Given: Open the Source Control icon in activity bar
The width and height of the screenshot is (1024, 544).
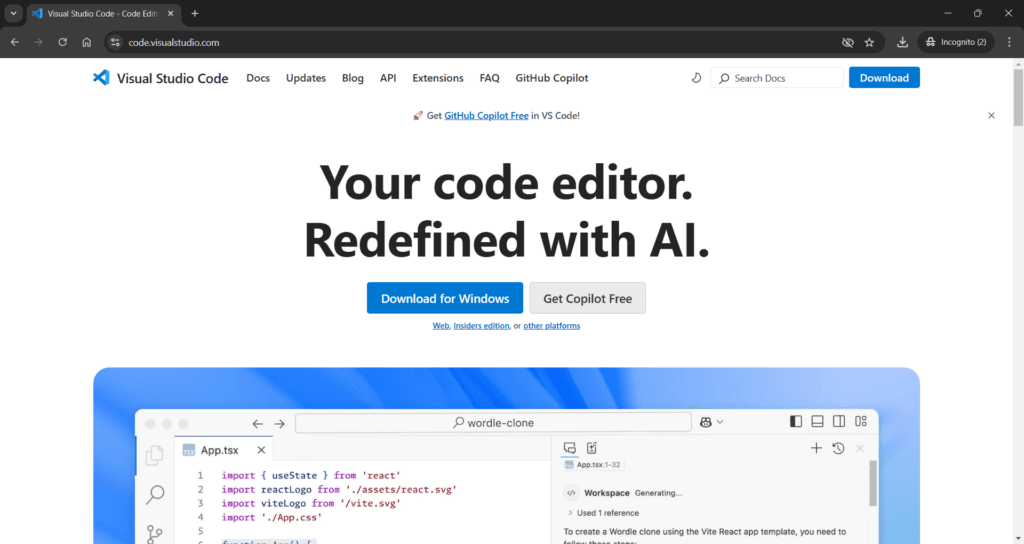Looking at the screenshot, I should [154, 534].
